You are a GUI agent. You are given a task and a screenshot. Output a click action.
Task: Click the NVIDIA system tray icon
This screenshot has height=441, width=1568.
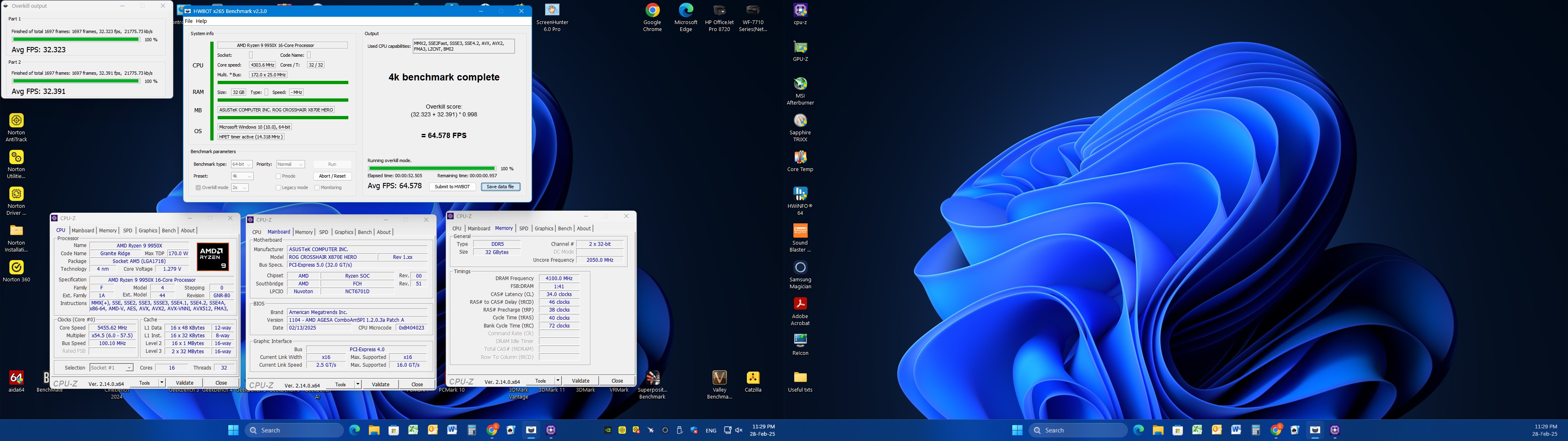[x=608, y=430]
